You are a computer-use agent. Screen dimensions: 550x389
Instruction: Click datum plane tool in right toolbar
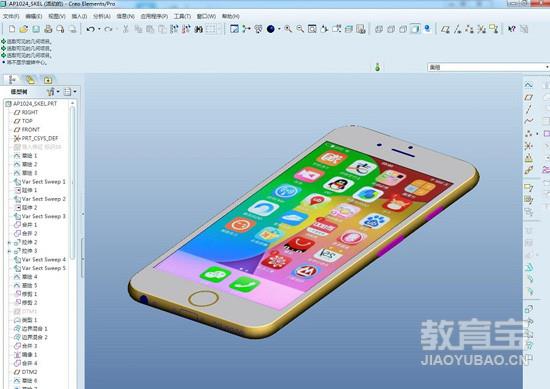[x=529, y=97]
